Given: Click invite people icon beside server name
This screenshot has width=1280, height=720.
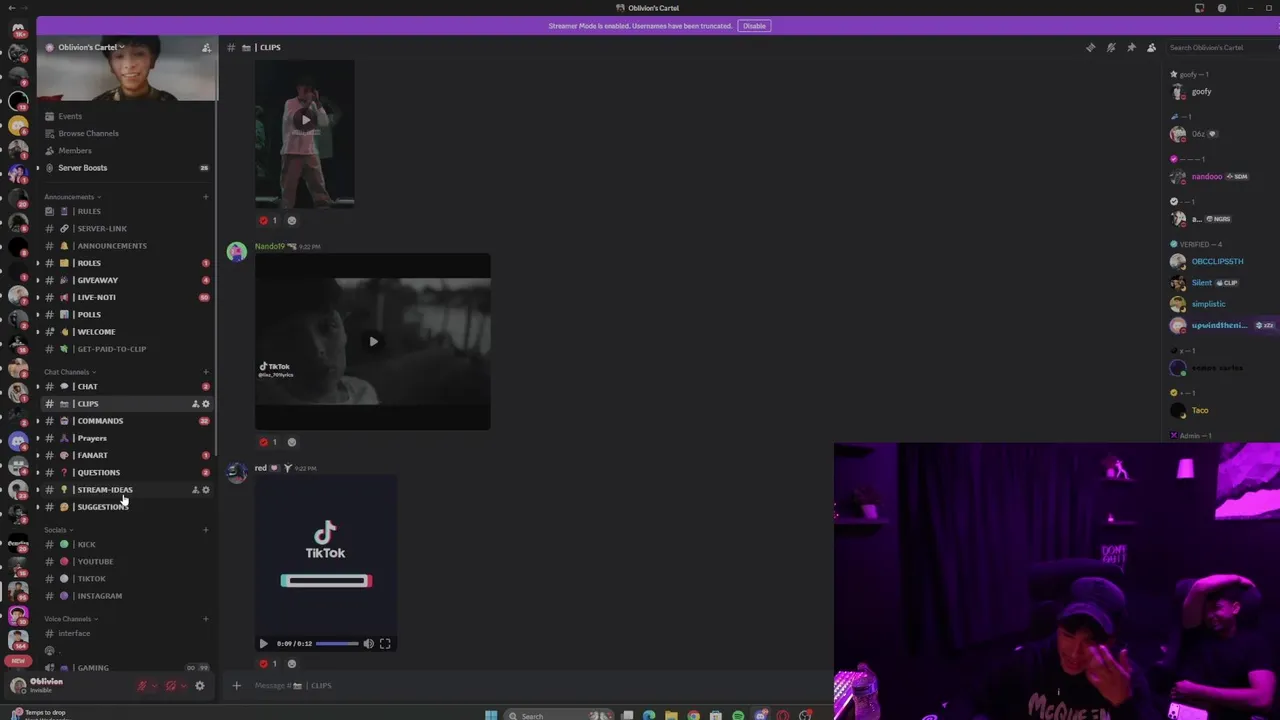Looking at the screenshot, I should pos(206,47).
